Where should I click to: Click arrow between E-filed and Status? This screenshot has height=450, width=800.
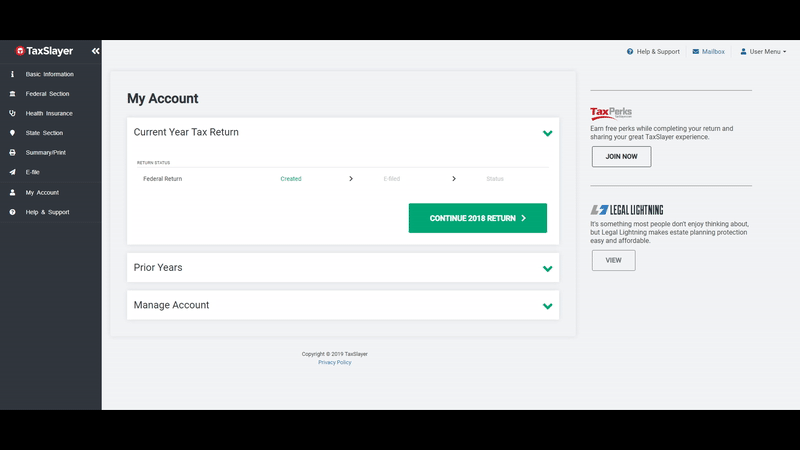[x=454, y=179]
